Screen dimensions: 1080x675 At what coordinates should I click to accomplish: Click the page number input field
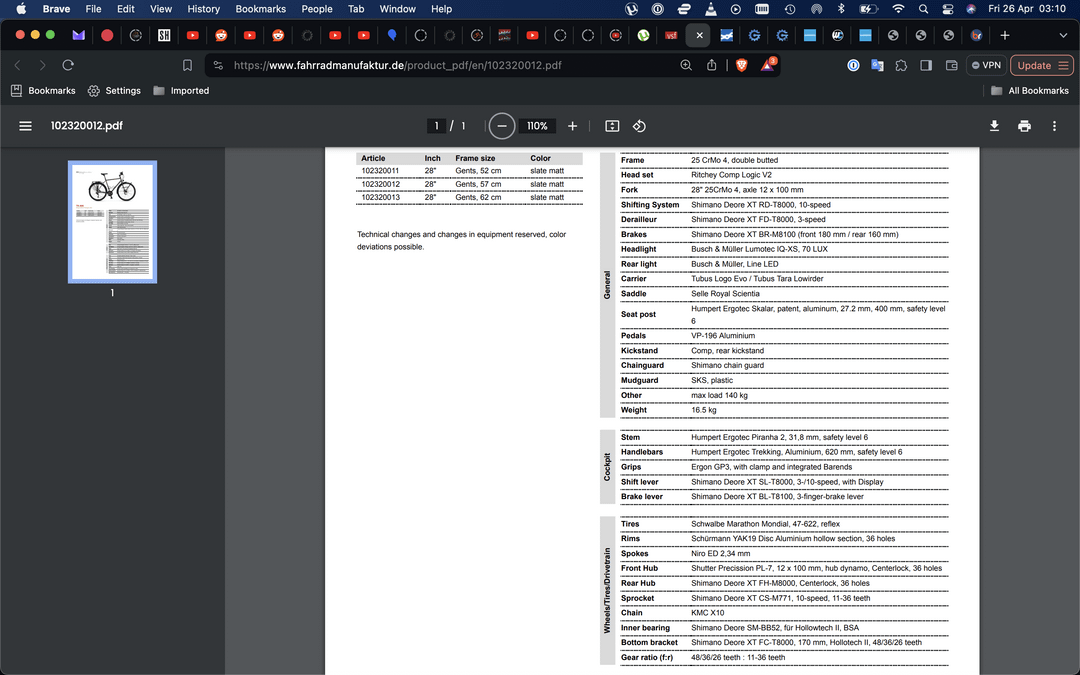436,126
